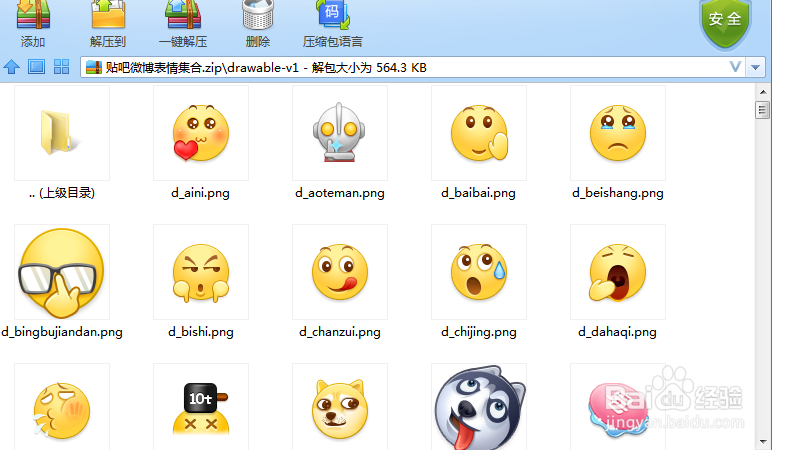This screenshot has height=450, width=788.
Task: Select the pink soap emoji thumbnail
Action: (x=618, y=407)
